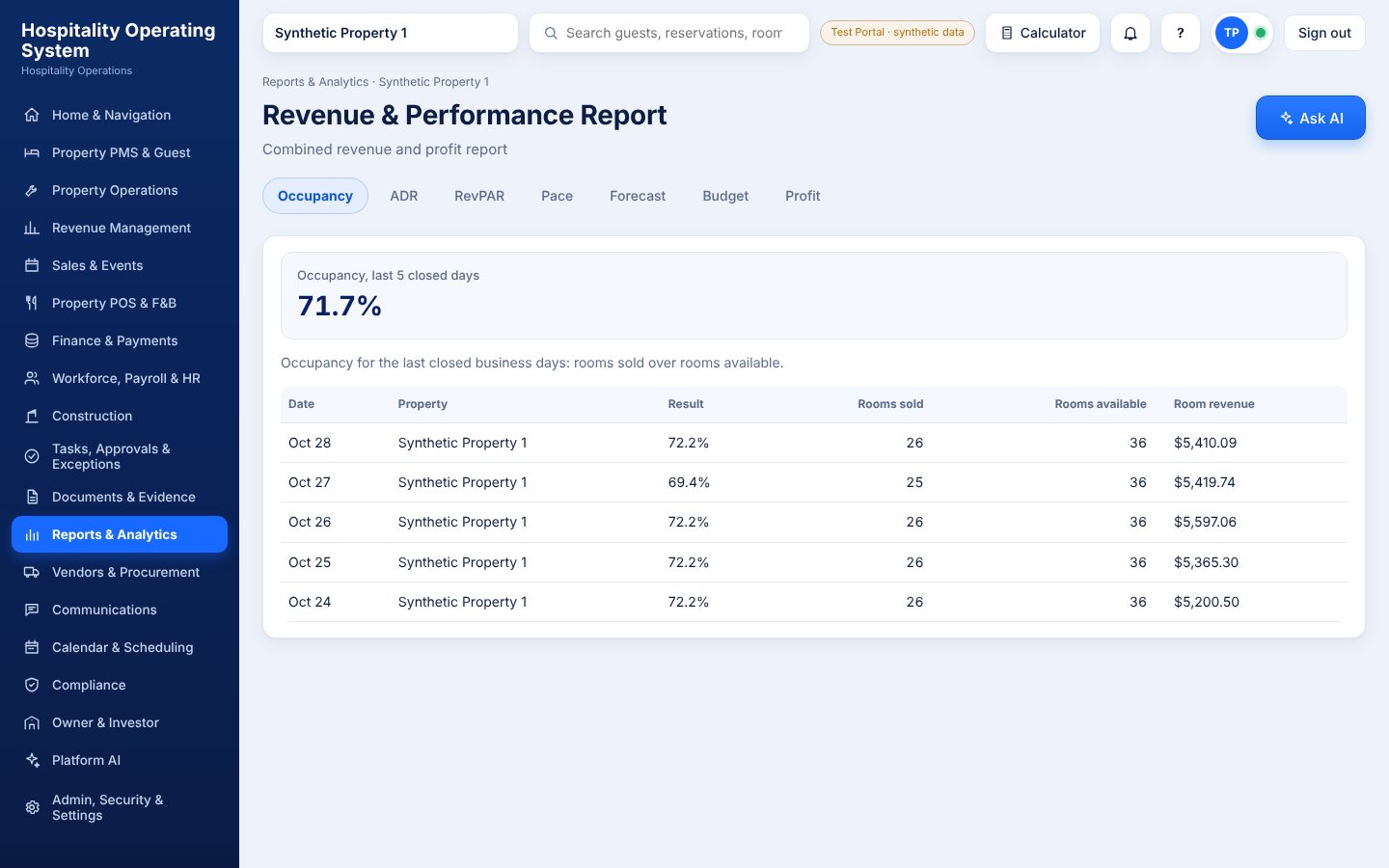Switch to the RevPAR tab
This screenshot has width=1389, height=868.
tap(479, 196)
